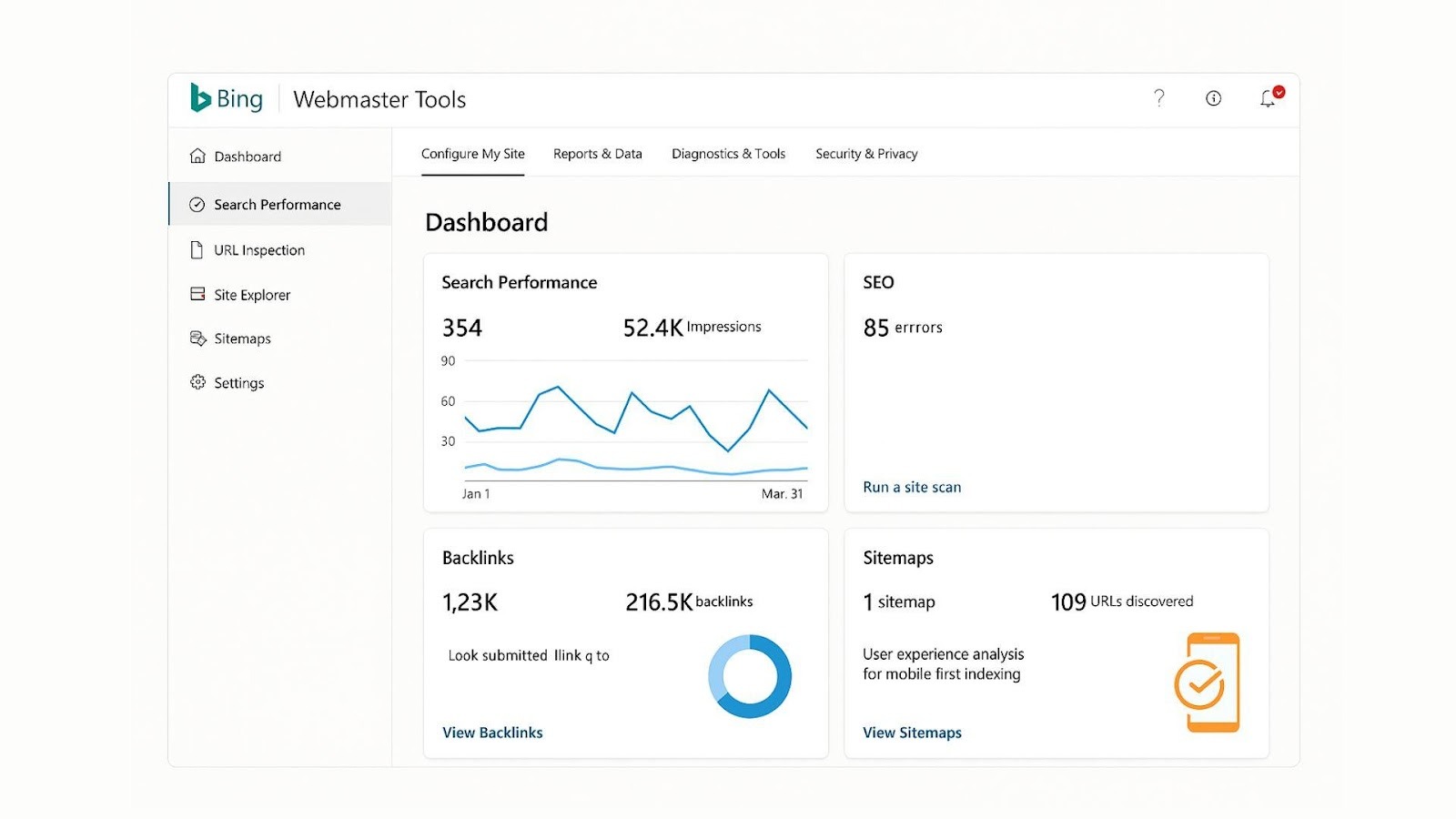Click the Bing logo
Viewport: 1456px width, 819px height.
(225, 98)
